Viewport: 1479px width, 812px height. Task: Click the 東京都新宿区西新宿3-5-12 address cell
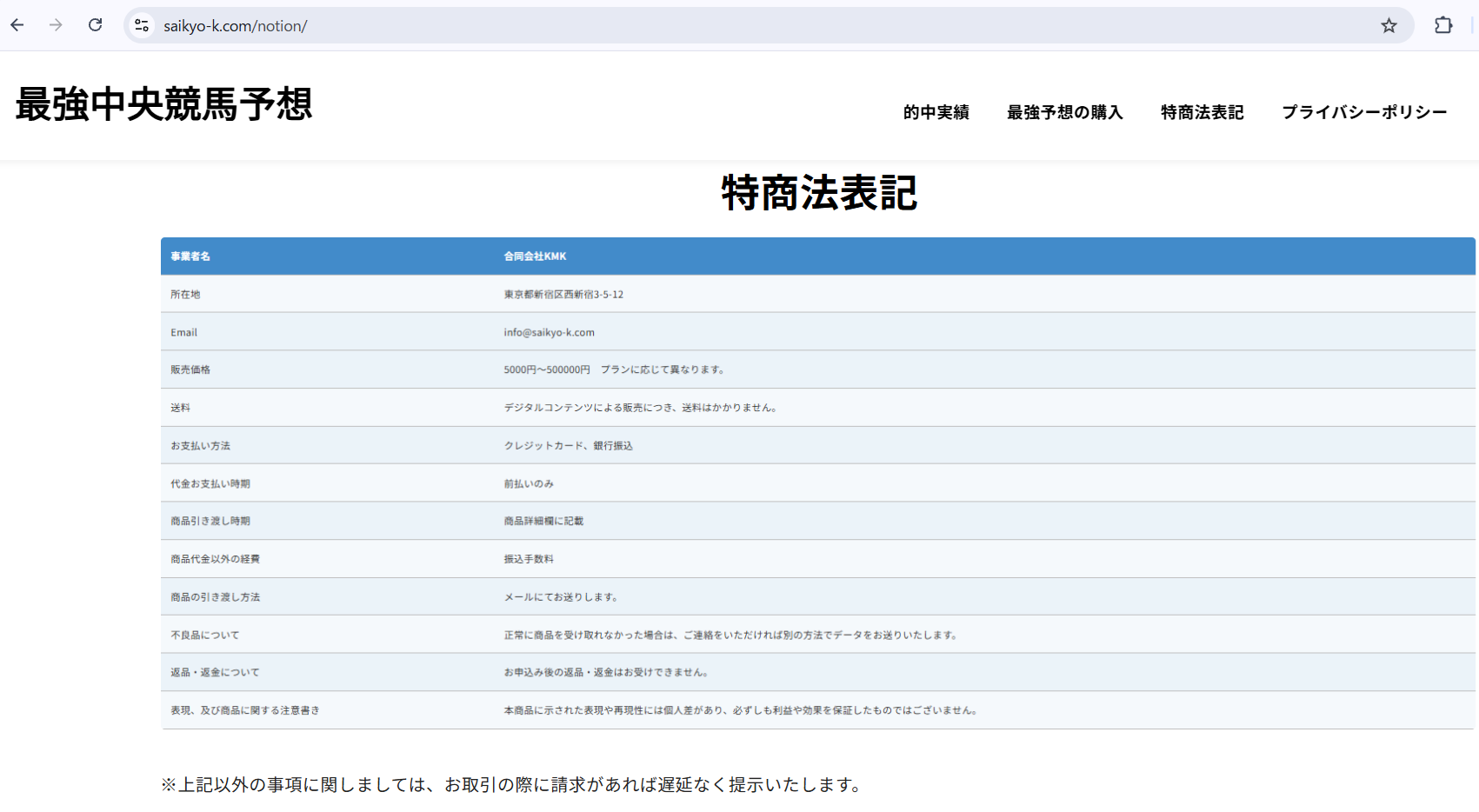[563, 295]
